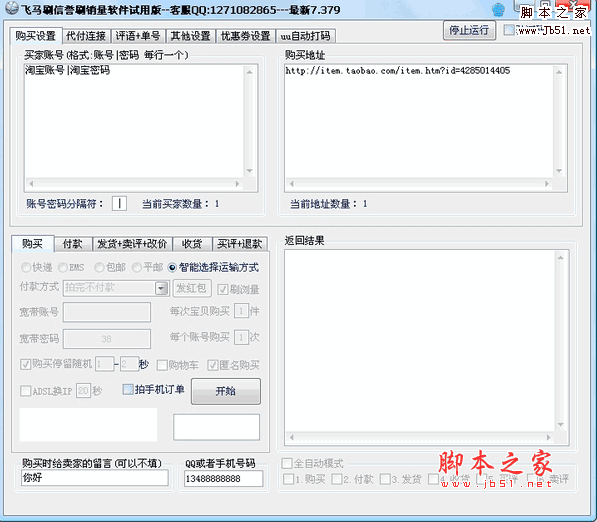The height and width of the screenshot is (522, 597).
Task: Toggle the 购买停留随机 checkbox
Action: coord(26,364)
